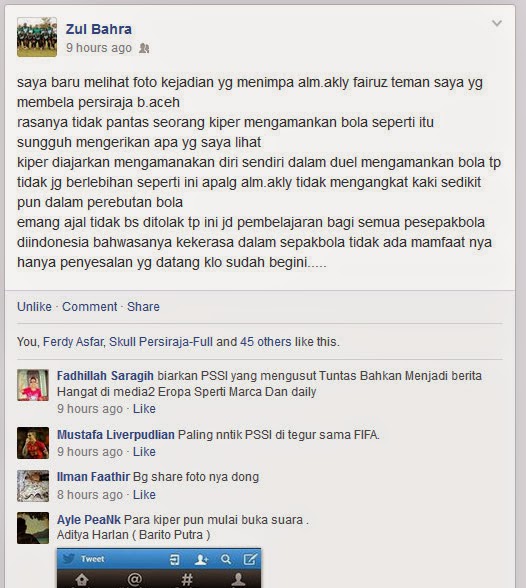Viewport: 526px width, 588px height.
Task: Click Comment link under the post
Action: (90, 306)
